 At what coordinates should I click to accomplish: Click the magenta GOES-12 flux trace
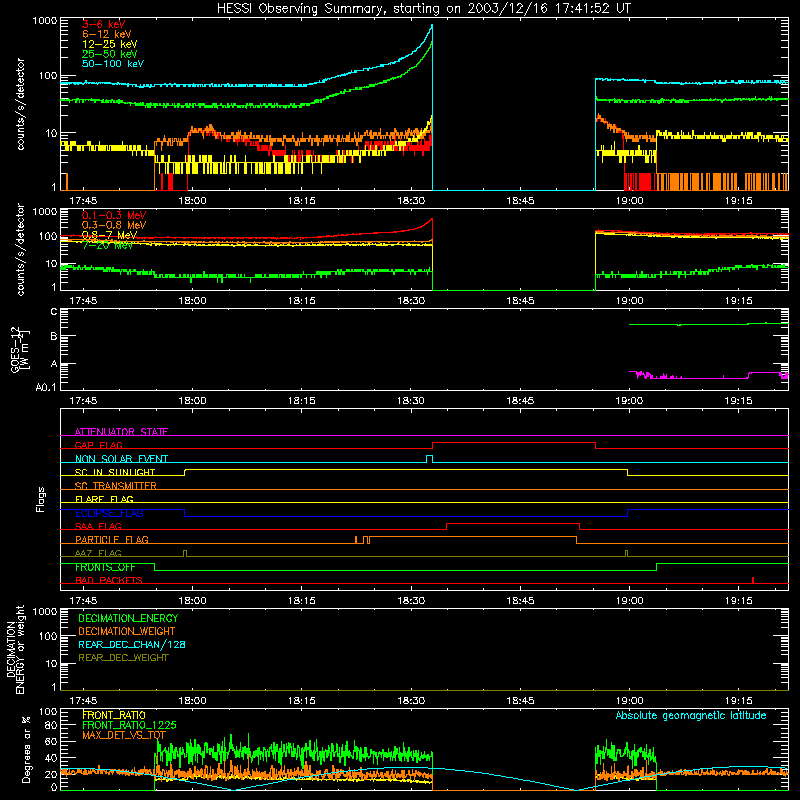(x=709, y=377)
